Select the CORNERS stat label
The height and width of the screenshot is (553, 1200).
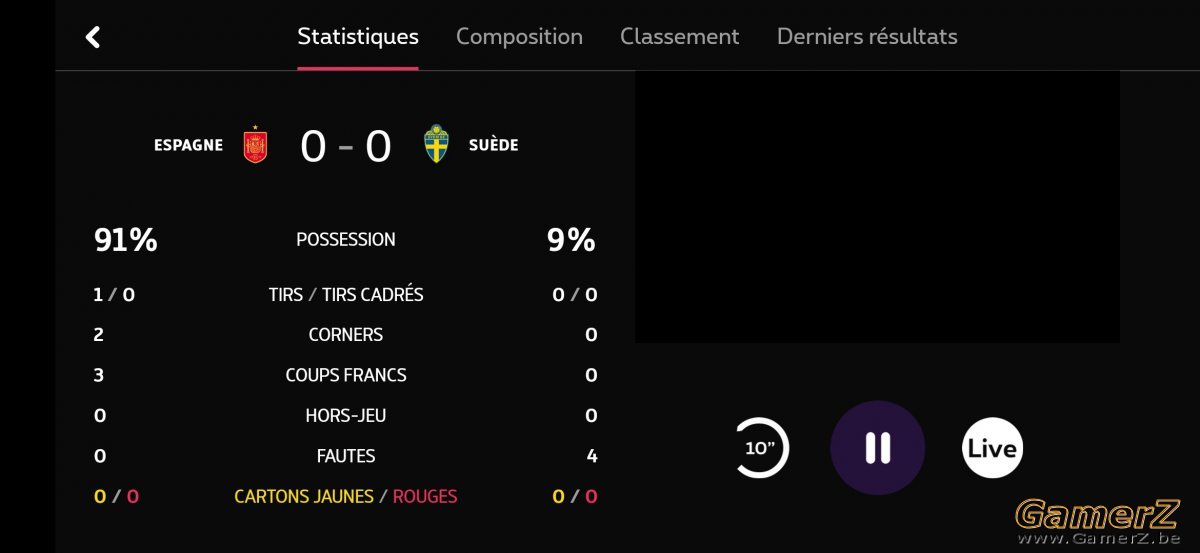pyautogui.click(x=346, y=335)
